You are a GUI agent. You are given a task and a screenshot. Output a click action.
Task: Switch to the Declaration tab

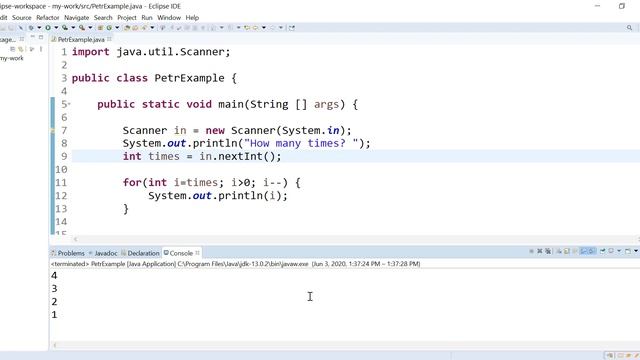(140, 253)
